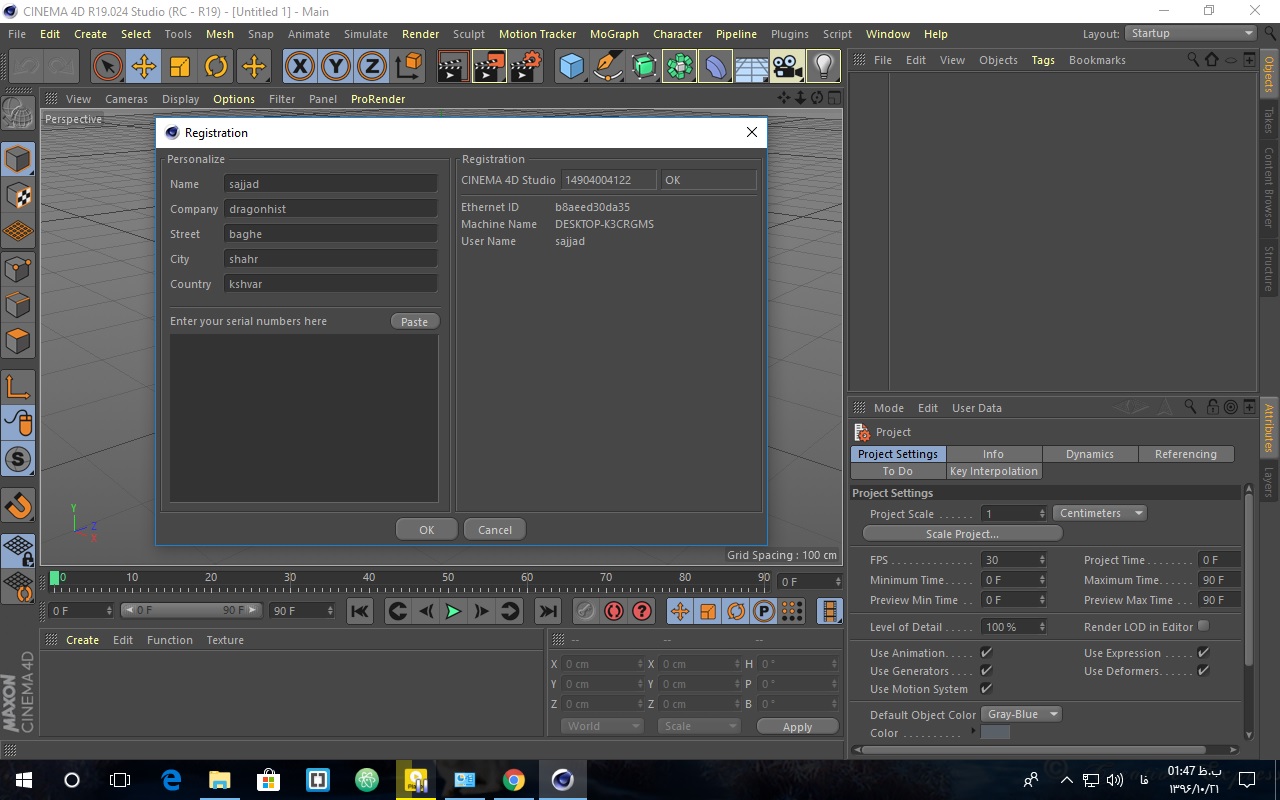Activate the Rotate tool in top toolbar

tap(216, 67)
